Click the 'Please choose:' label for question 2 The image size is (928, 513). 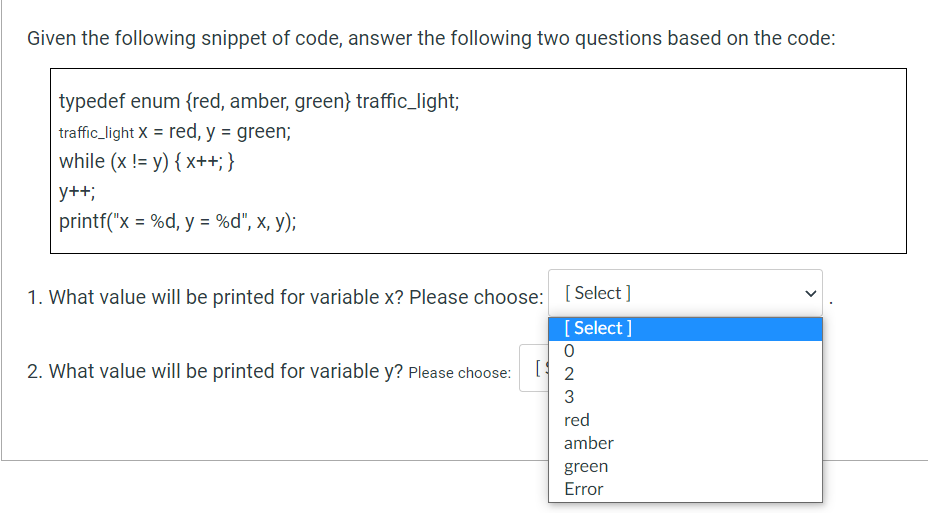459,373
